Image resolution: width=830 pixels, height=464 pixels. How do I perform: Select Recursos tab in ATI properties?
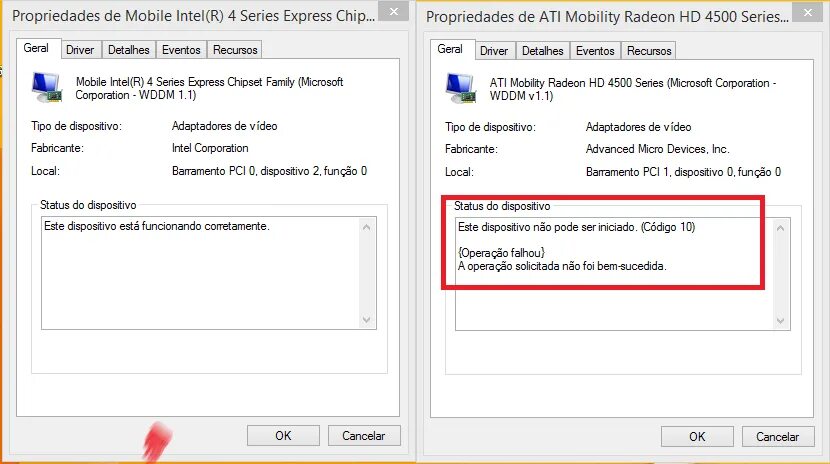pos(649,51)
